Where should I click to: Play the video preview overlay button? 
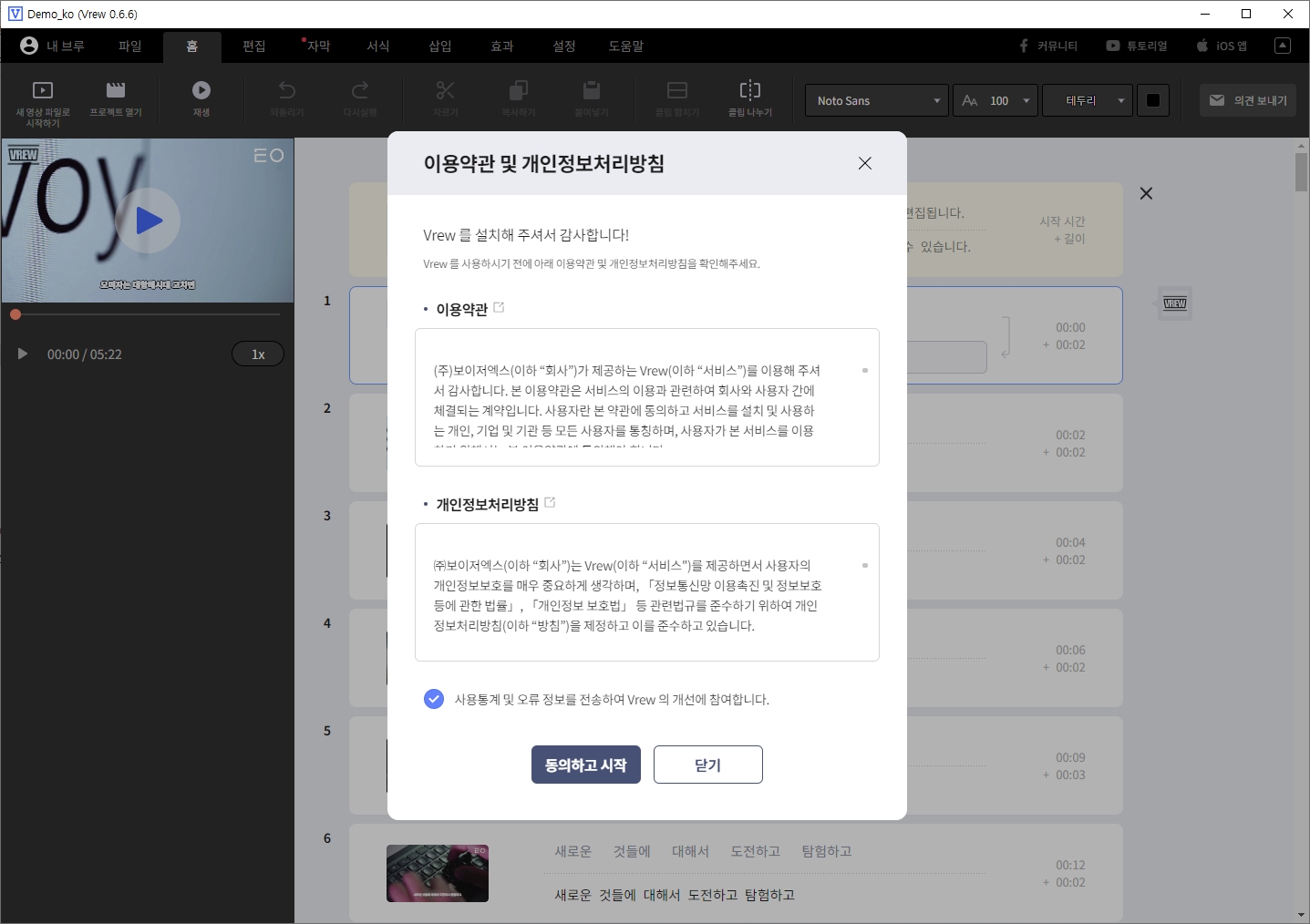148,221
